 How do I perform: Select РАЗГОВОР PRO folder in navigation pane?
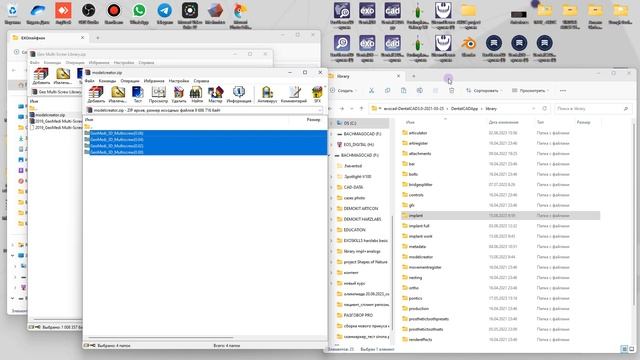pos(359,315)
